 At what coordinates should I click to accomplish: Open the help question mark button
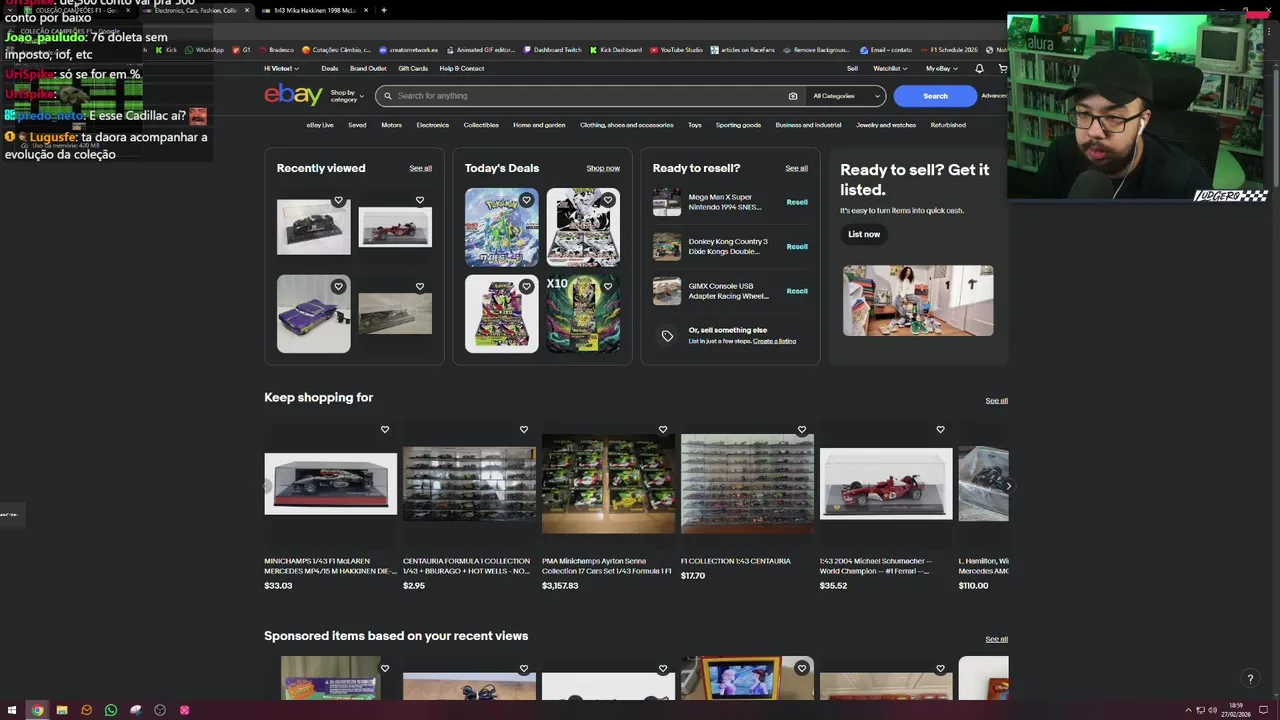1250,679
